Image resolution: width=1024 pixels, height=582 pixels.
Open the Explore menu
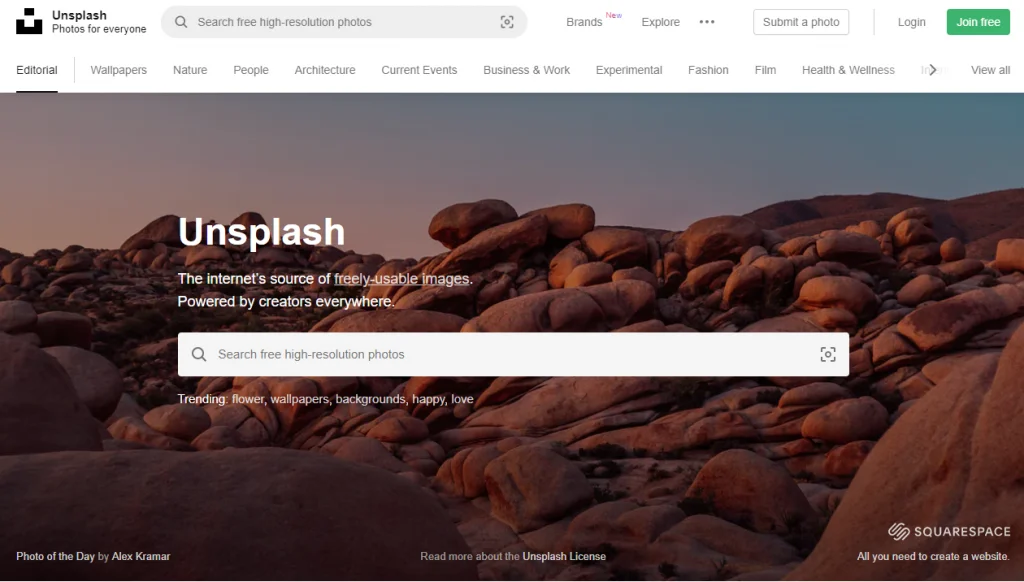[660, 22]
